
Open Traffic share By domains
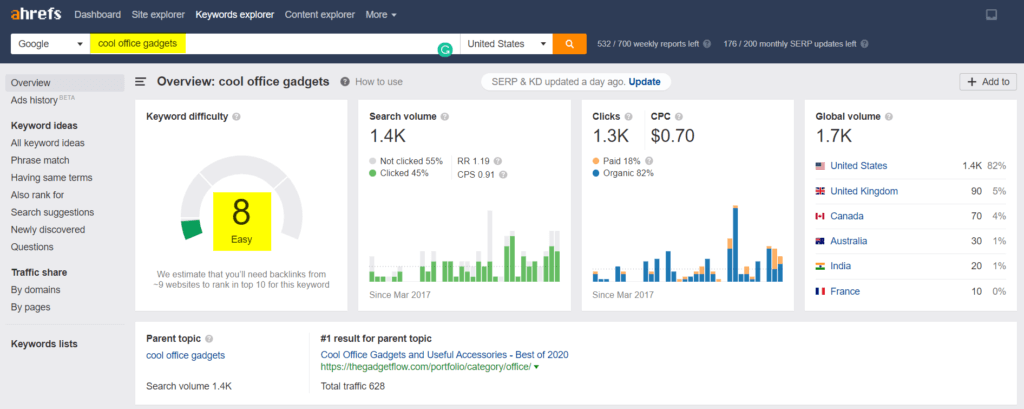[35, 289]
